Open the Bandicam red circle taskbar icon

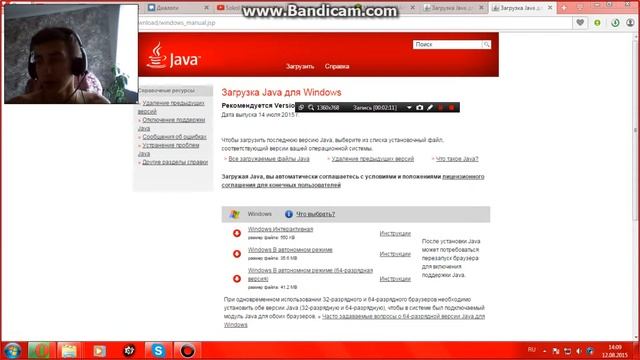187,351
